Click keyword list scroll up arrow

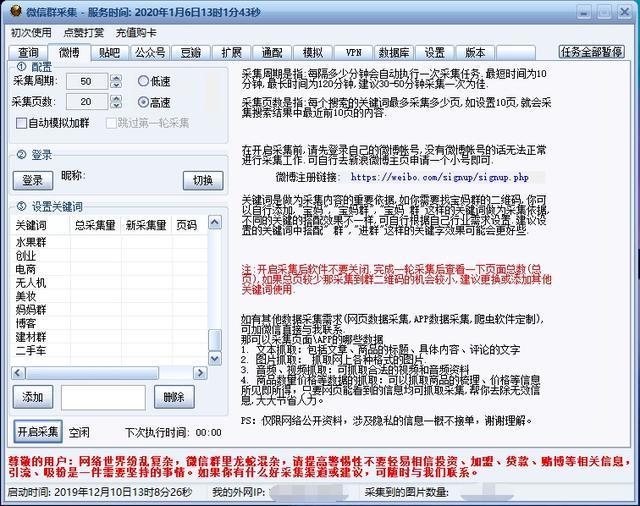tap(215, 222)
